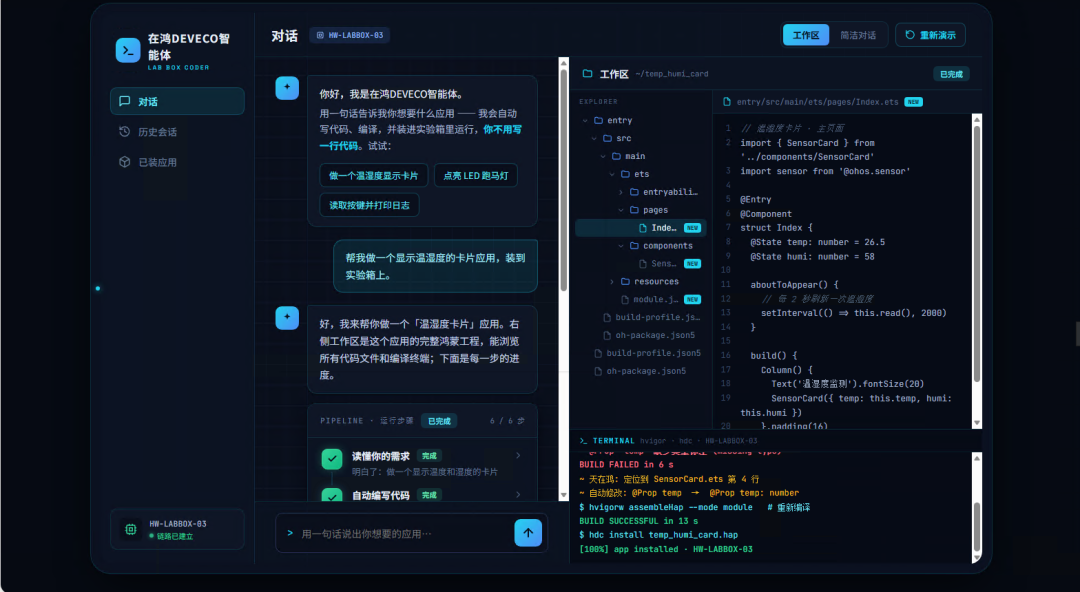
Task: Click the BUILD FAILED terminal line
Action: [626, 465]
